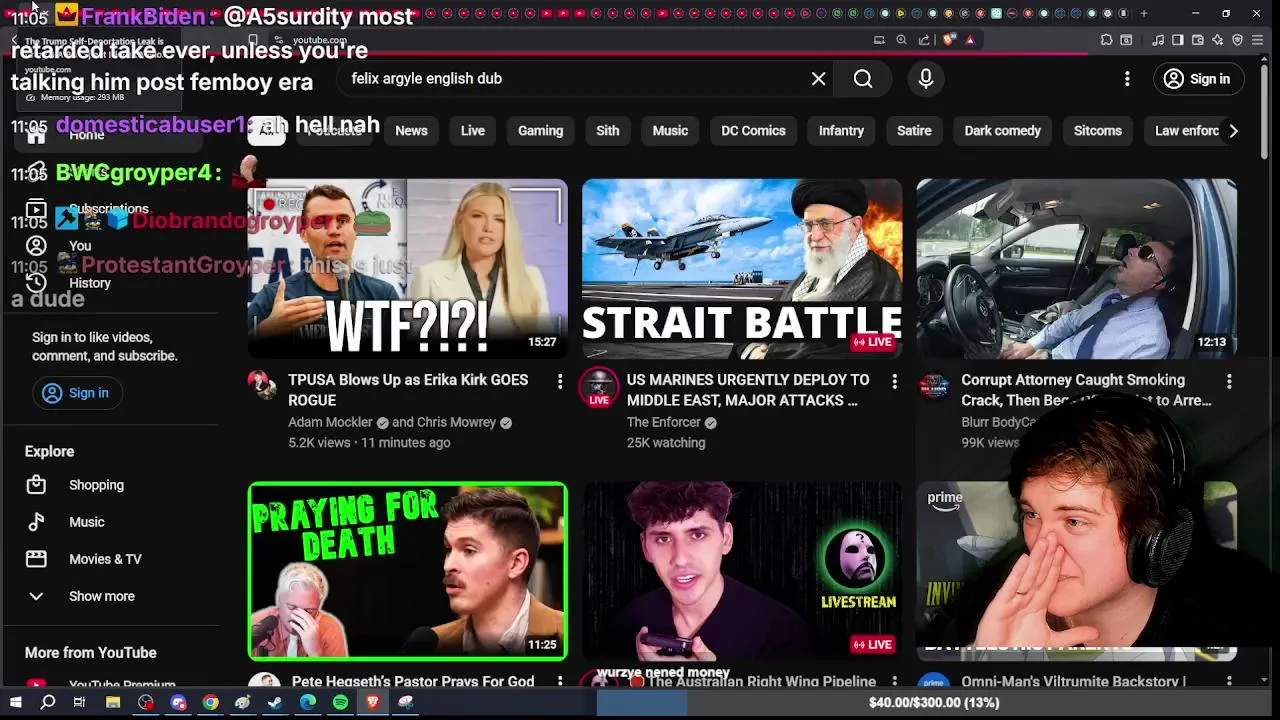The height and width of the screenshot is (720, 1280).
Task: Open File Explorer from the taskbar
Action: tap(113, 703)
